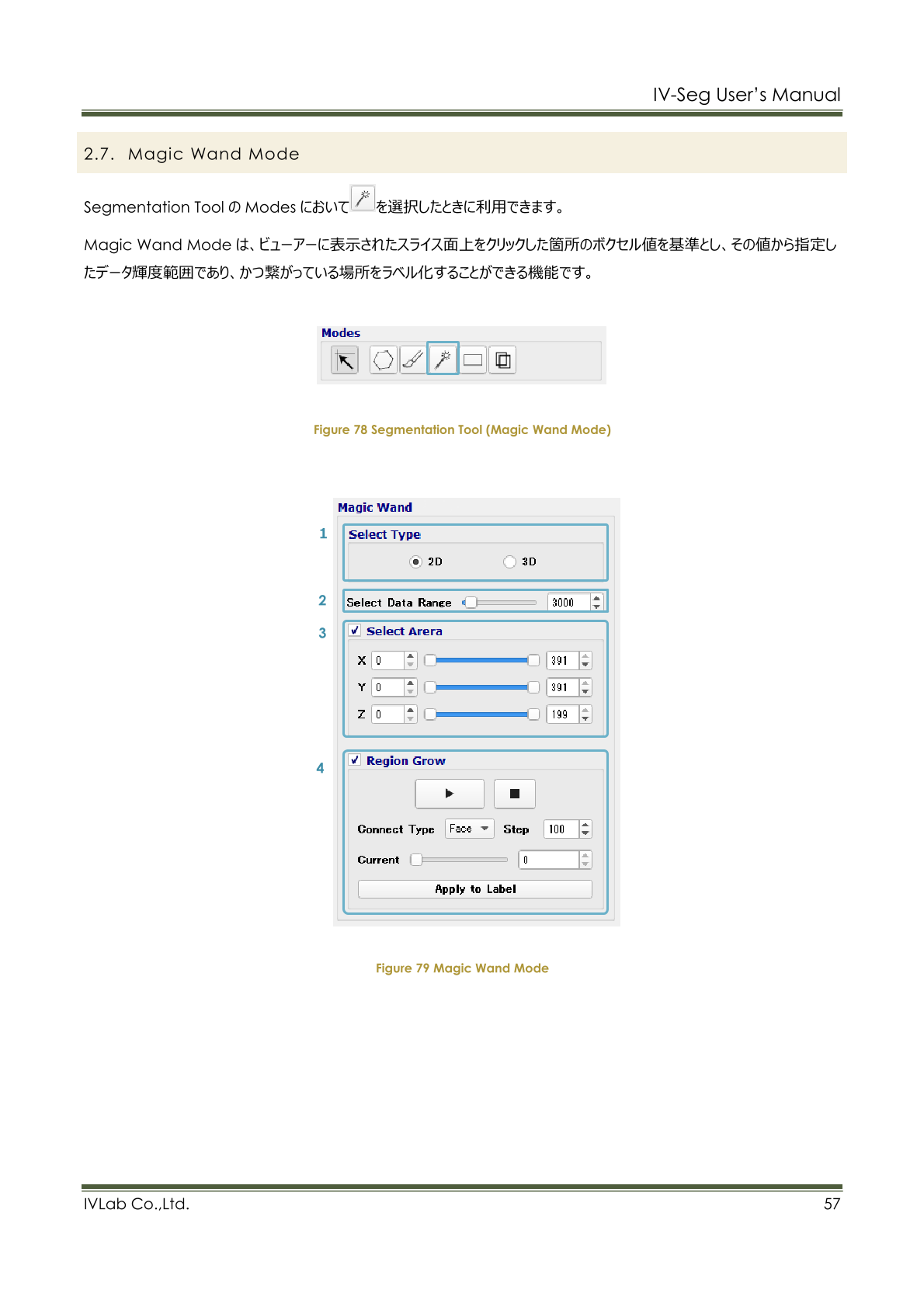Toggle the Region Grow checkbox

point(355,760)
